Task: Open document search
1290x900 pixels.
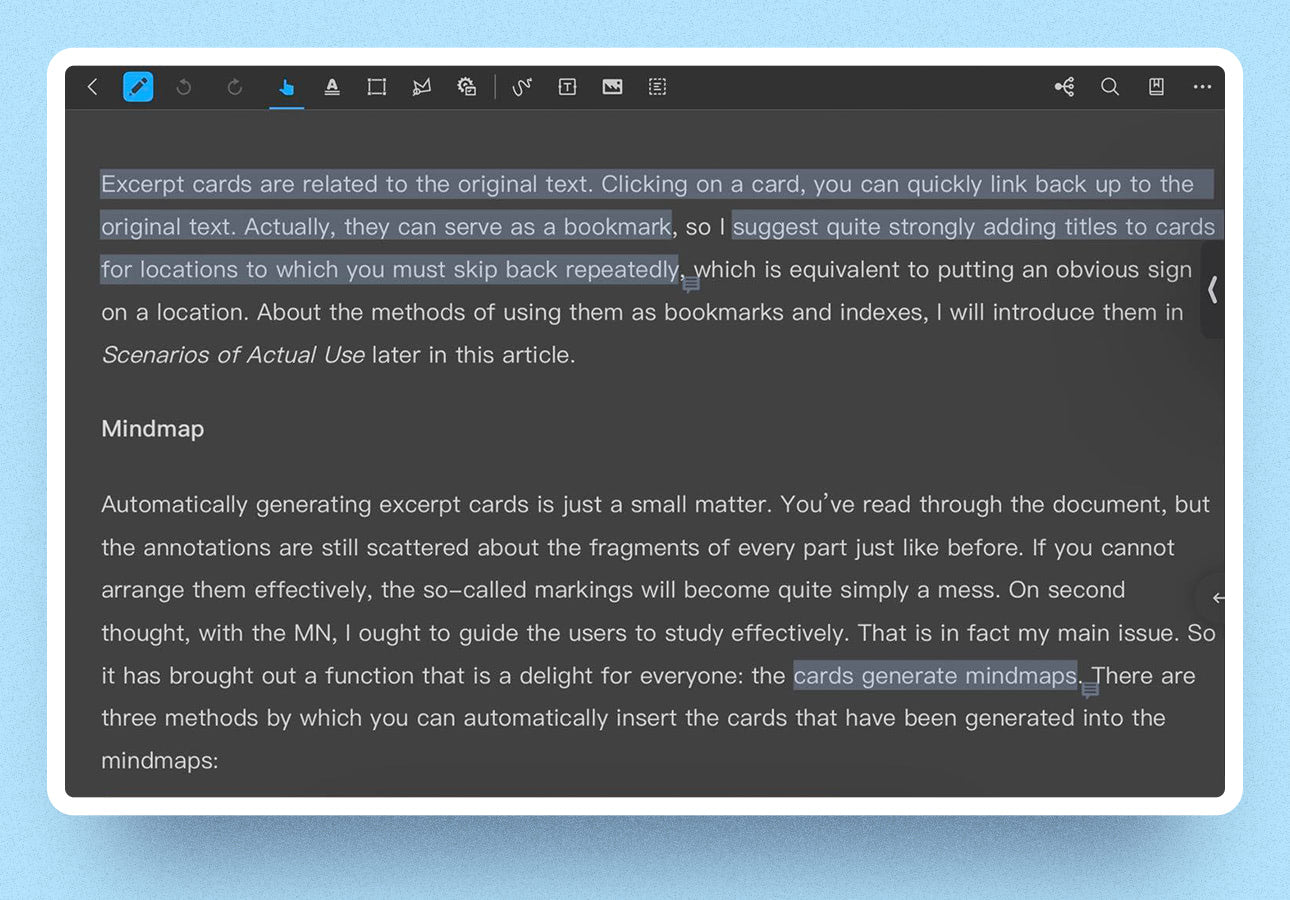Action: (x=1110, y=87)
